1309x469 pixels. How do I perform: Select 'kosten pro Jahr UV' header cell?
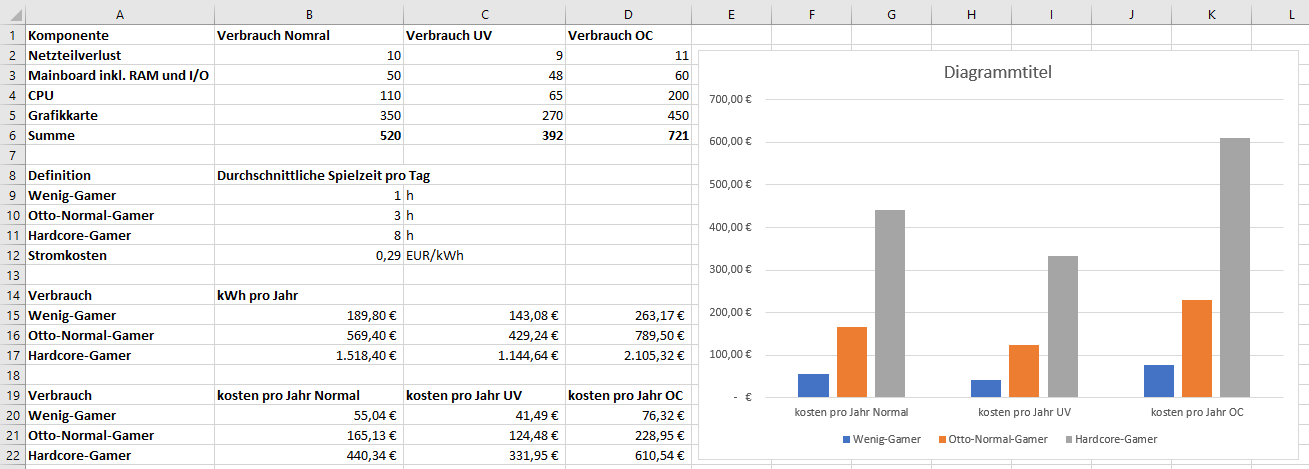(x=484, y=395)
